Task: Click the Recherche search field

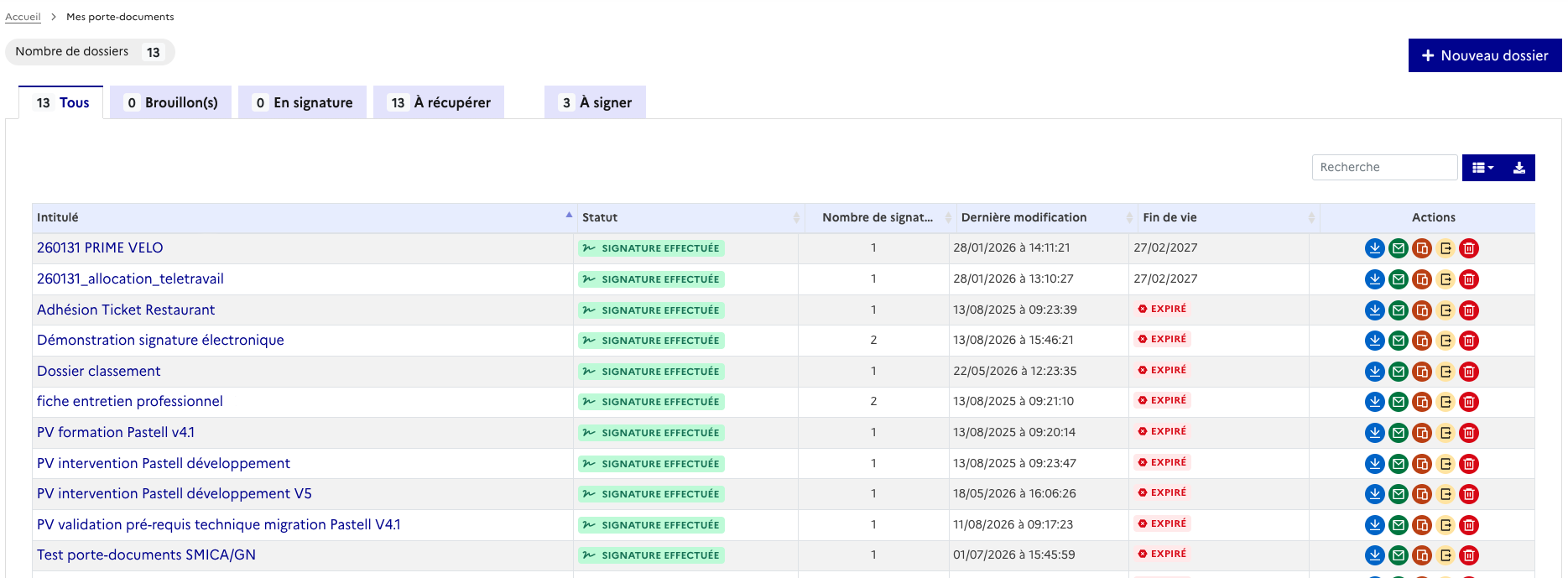Action: [1384, 167]
